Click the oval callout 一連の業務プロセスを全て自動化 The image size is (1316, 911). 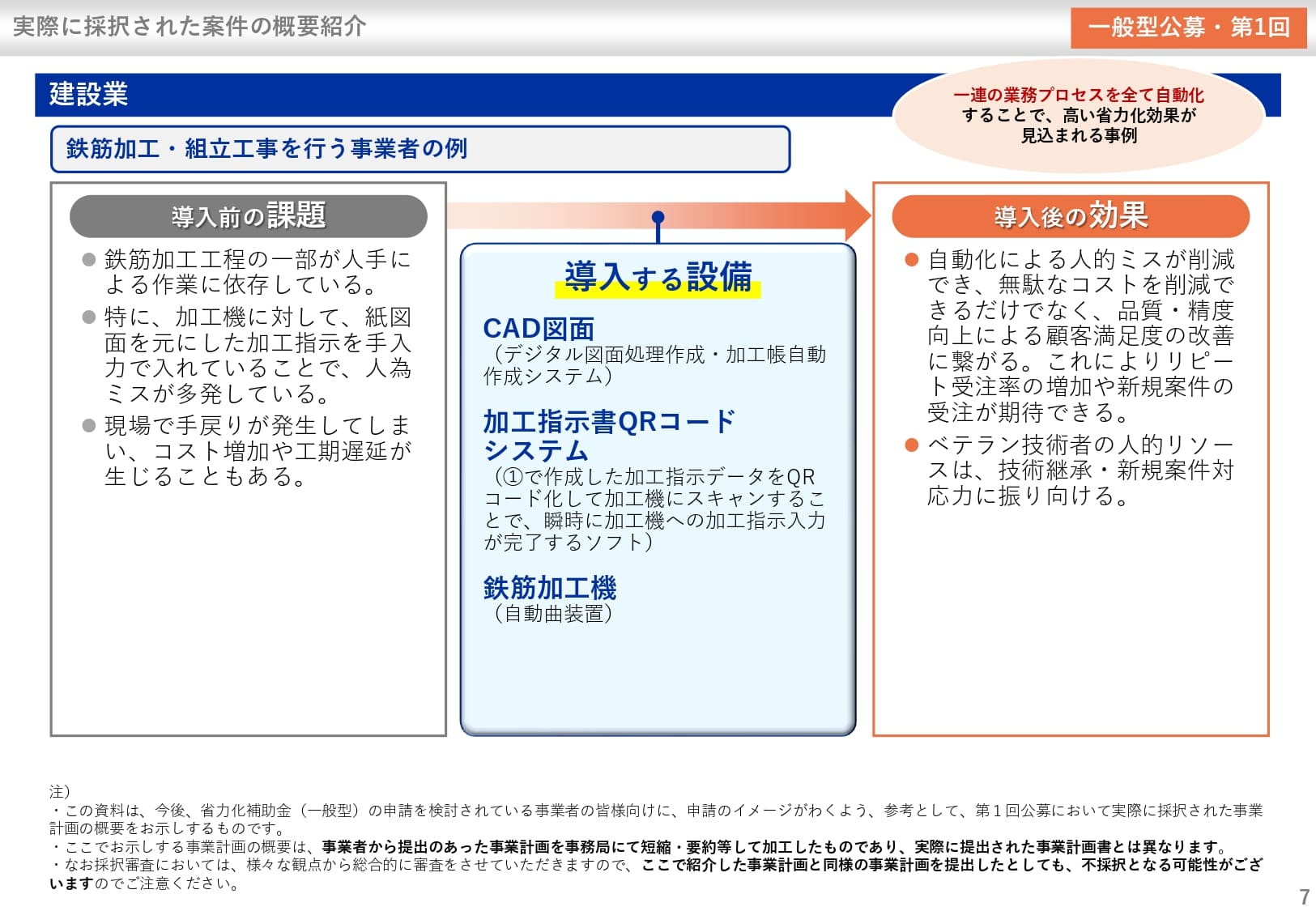(1079, 115)
